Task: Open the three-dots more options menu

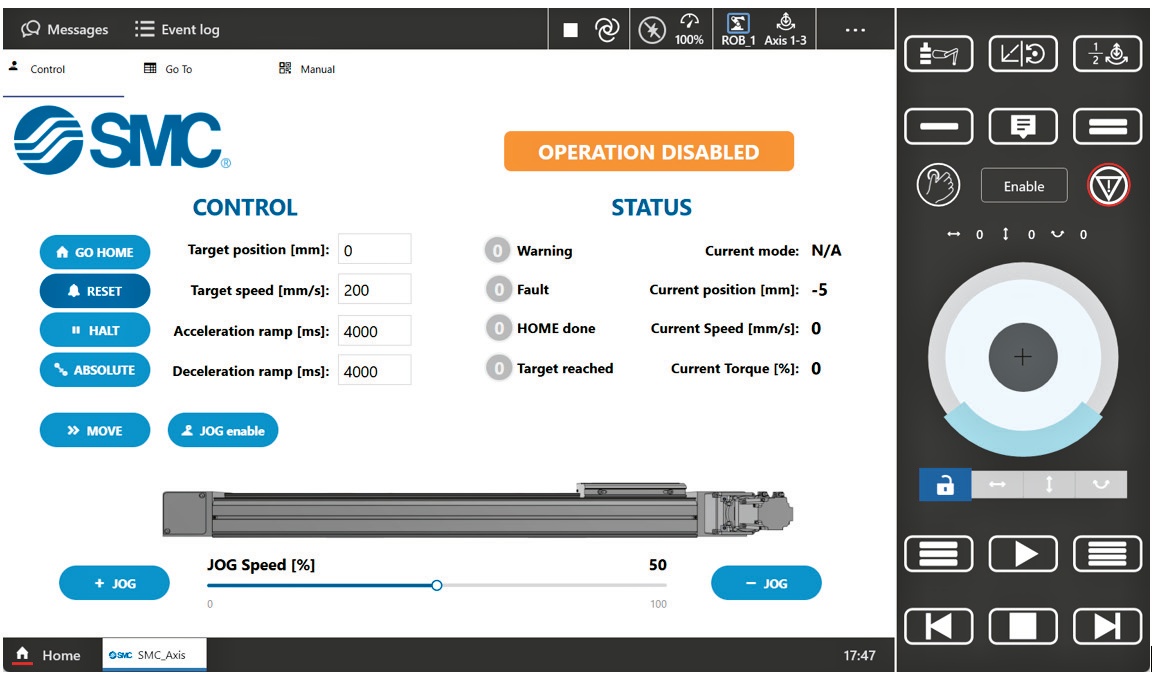Action: [x=855, y=30]
